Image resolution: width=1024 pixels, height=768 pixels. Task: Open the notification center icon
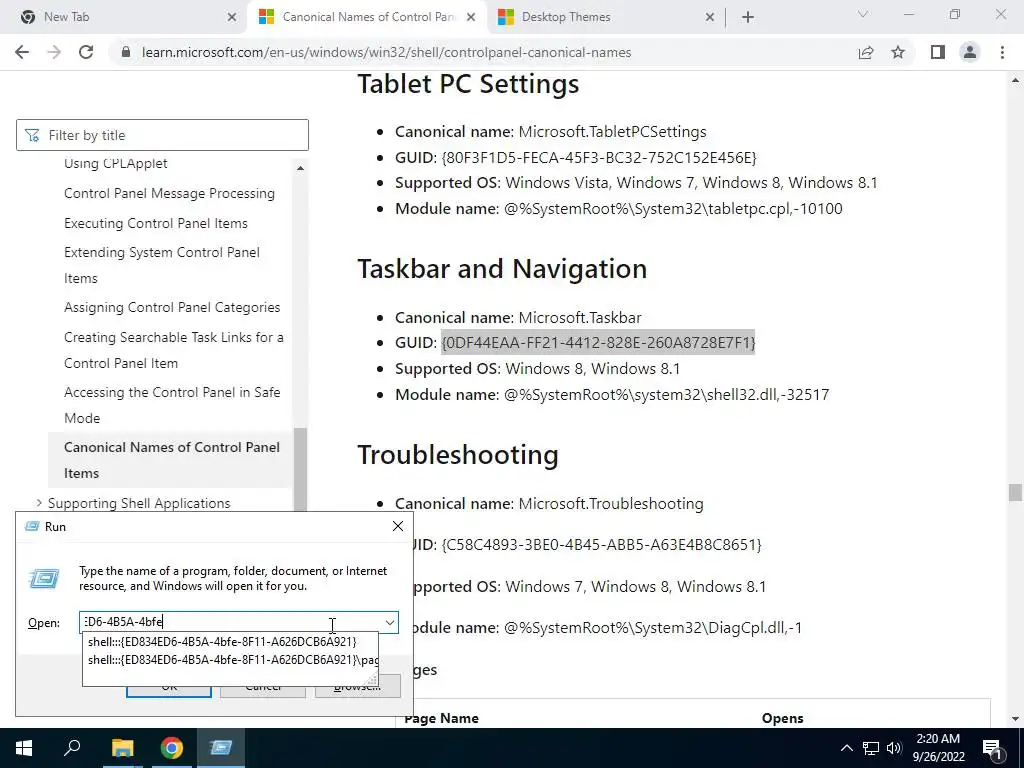pos(993,748)
